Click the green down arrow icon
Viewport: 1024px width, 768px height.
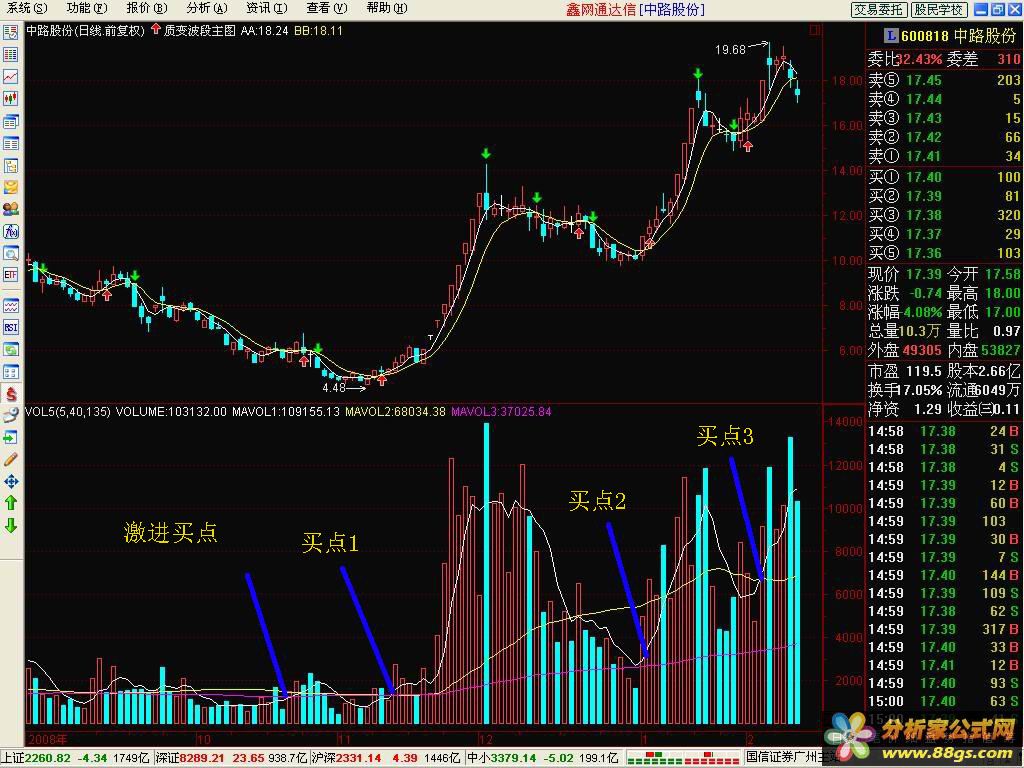click(x=10, y=525)
